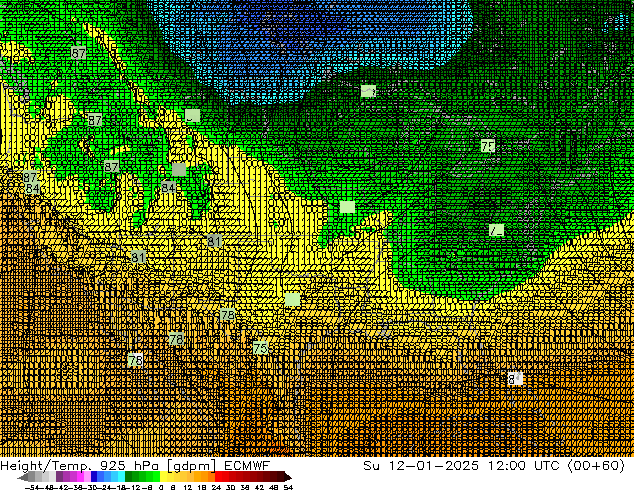Click the dark brown right arrow tip of the legend

(x=288, y=477)
